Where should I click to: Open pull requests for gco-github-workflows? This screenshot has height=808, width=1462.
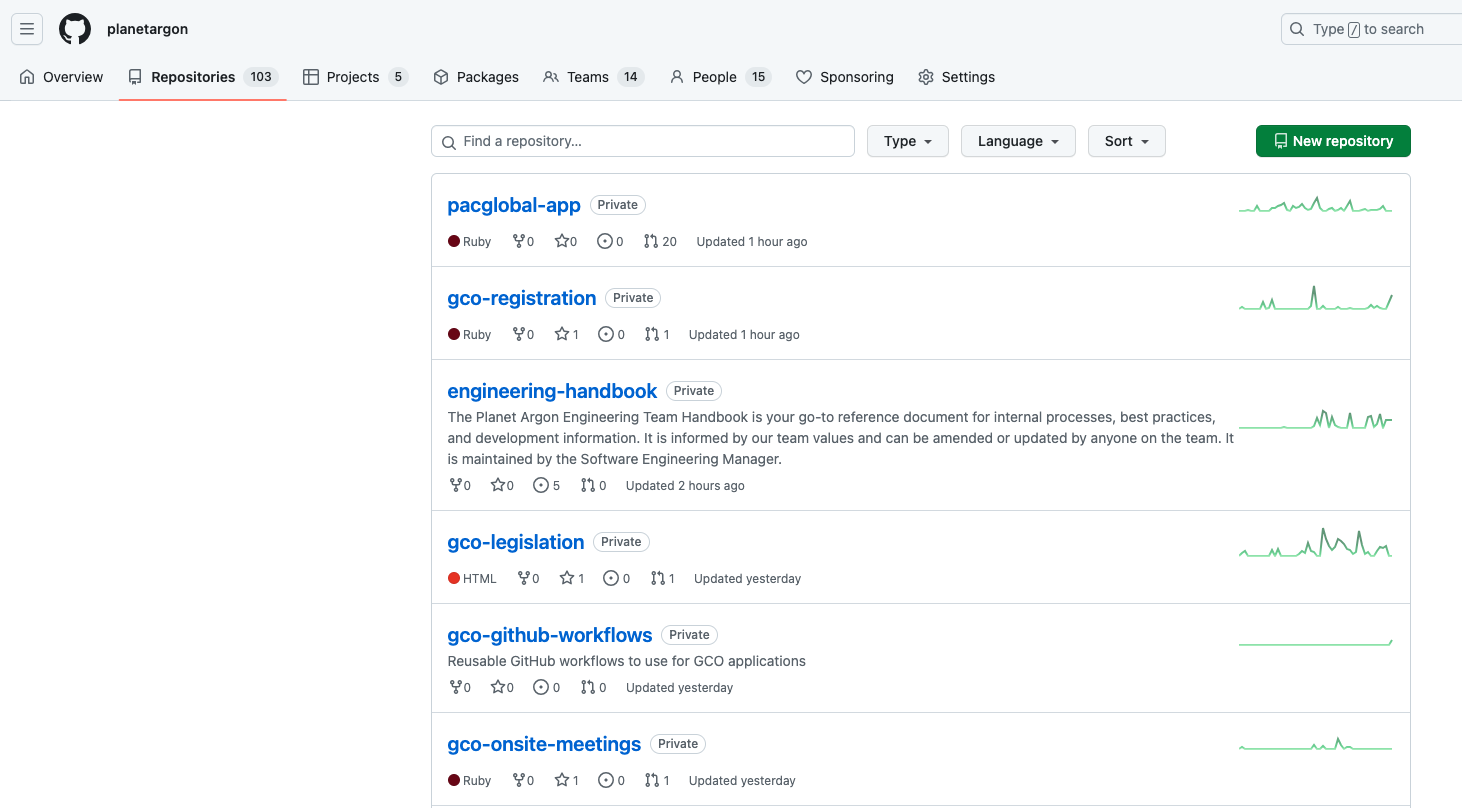(x=593, y=687)
